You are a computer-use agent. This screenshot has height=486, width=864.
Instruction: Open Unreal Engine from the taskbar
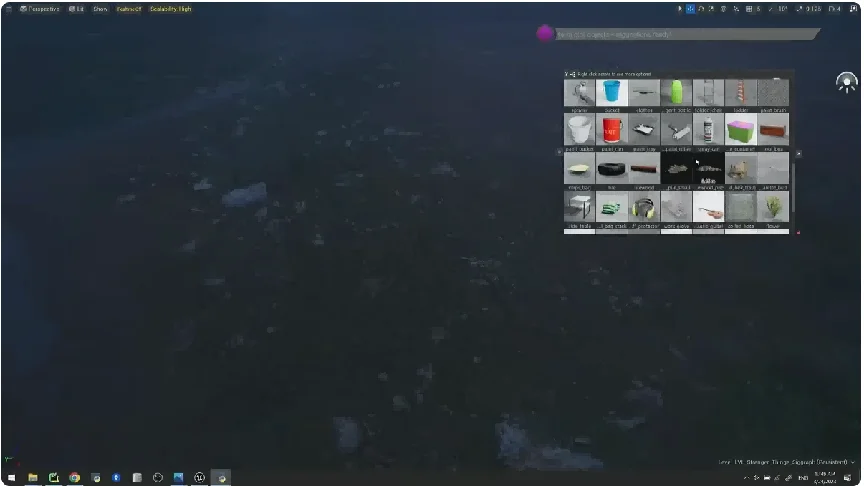(200, 478)
